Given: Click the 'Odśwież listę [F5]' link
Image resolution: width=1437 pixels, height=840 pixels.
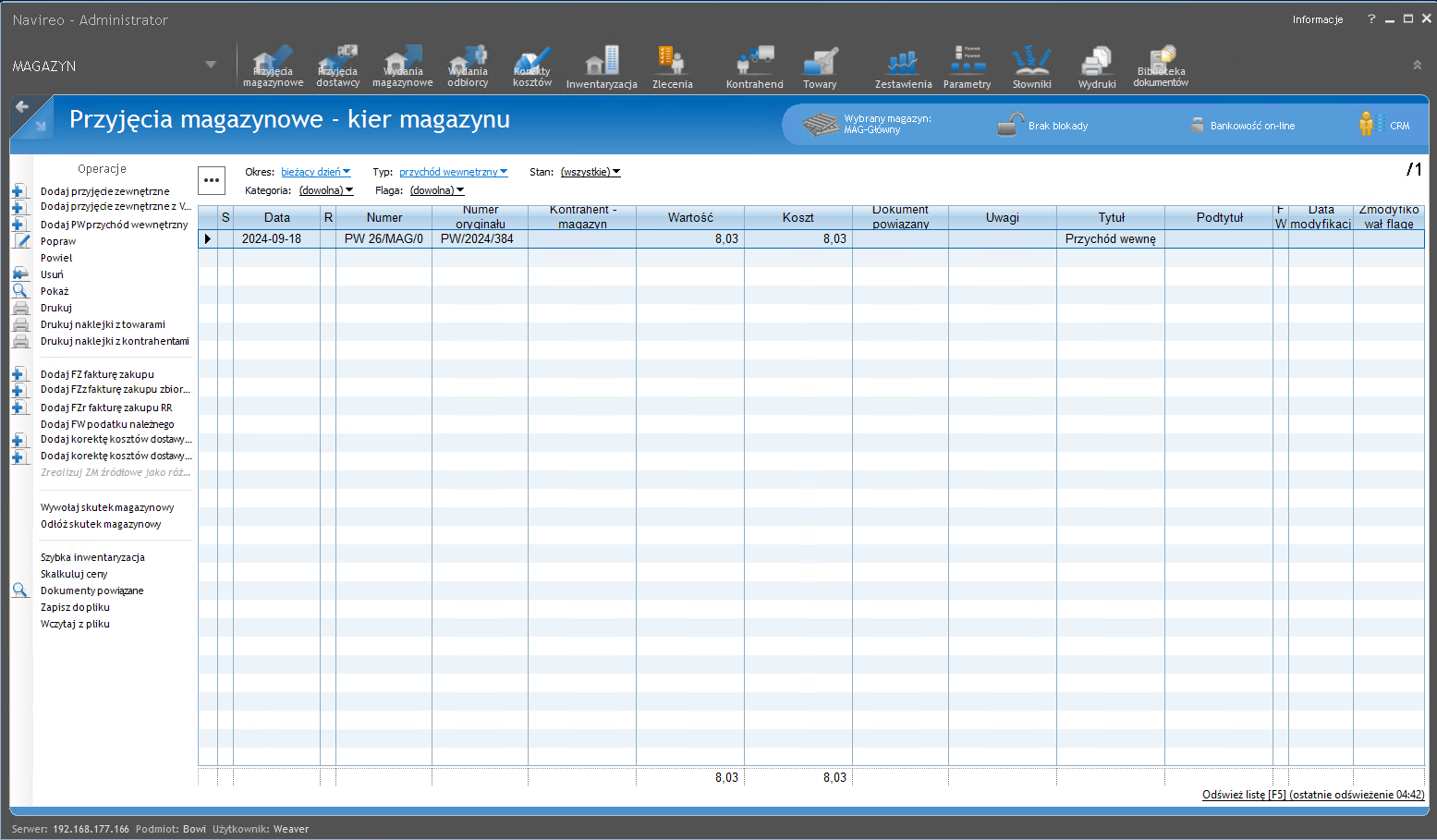Looking at the screenshot, I should coord(1244,795).
